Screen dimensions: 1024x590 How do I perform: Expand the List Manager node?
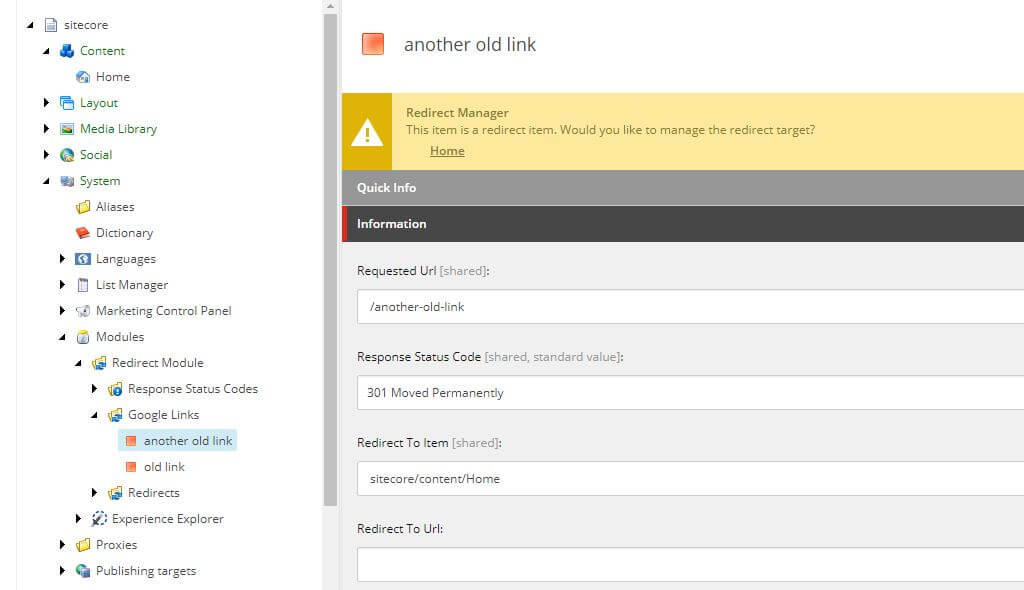(62, 285)
